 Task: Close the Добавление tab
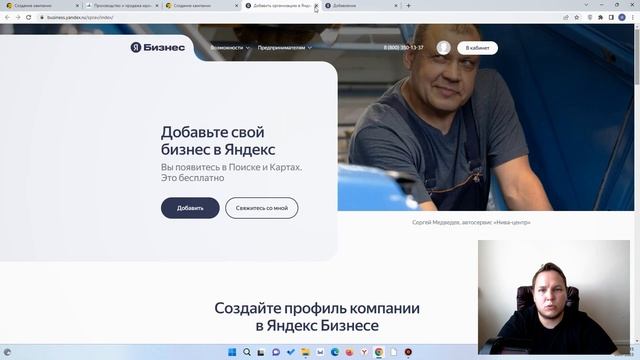pos(396,6)
